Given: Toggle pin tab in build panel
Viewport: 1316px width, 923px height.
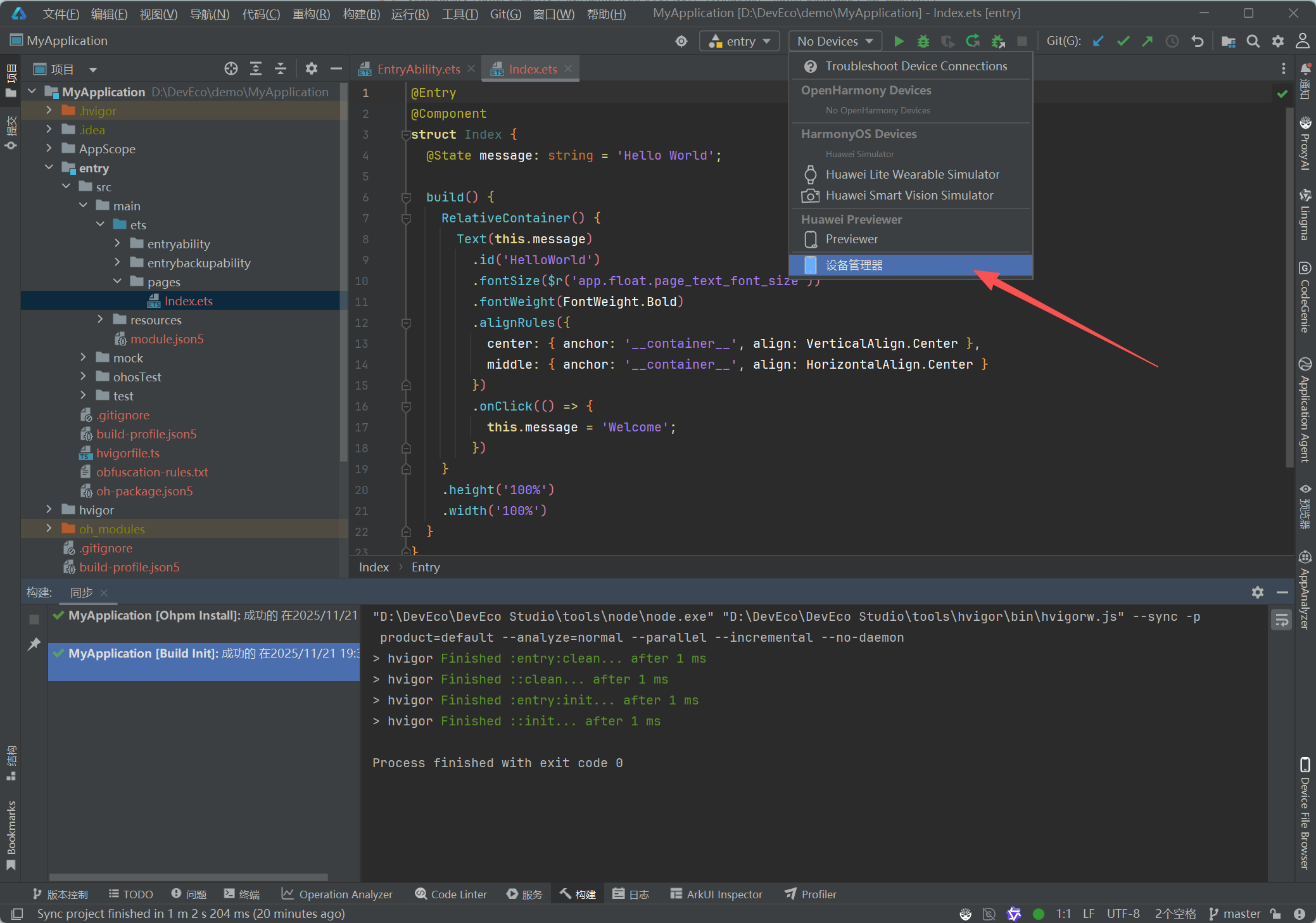Looking at the screenshot, I should coord(34,644).
